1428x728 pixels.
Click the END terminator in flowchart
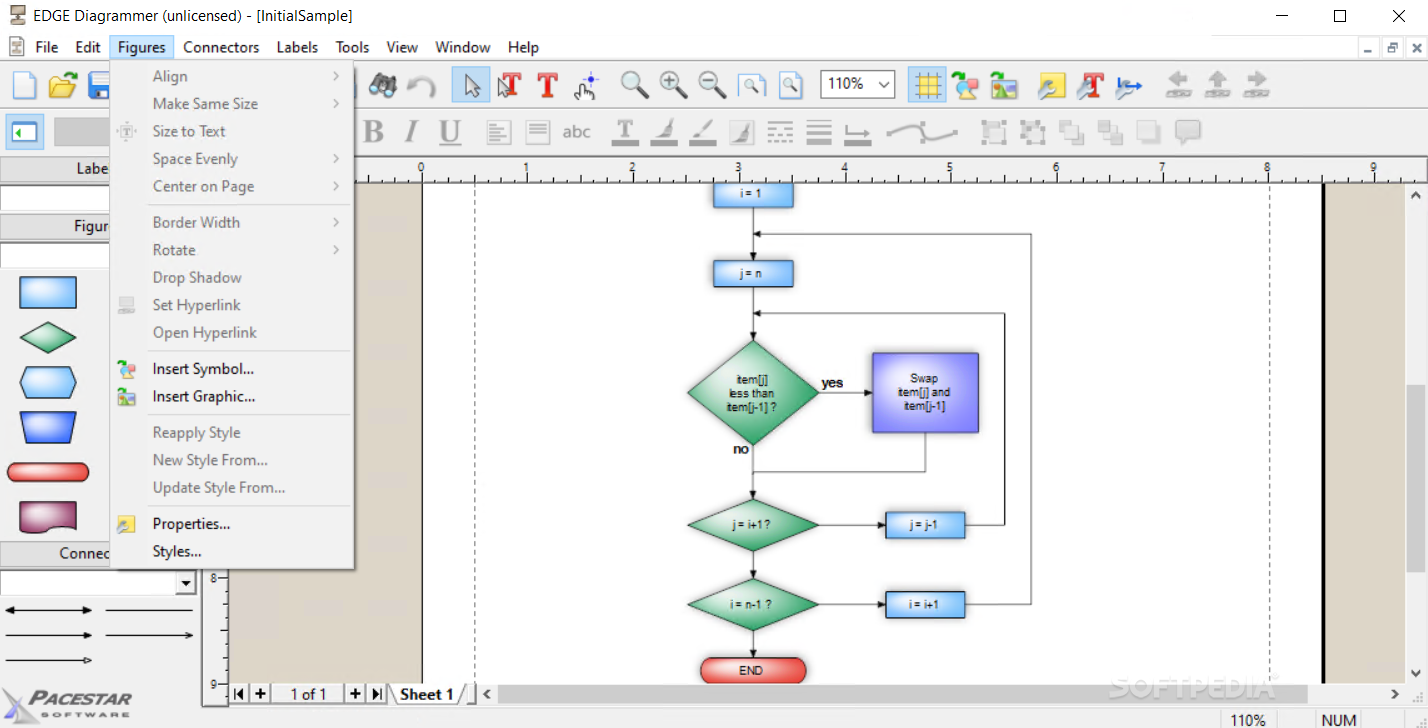click(x=753, y=671)
